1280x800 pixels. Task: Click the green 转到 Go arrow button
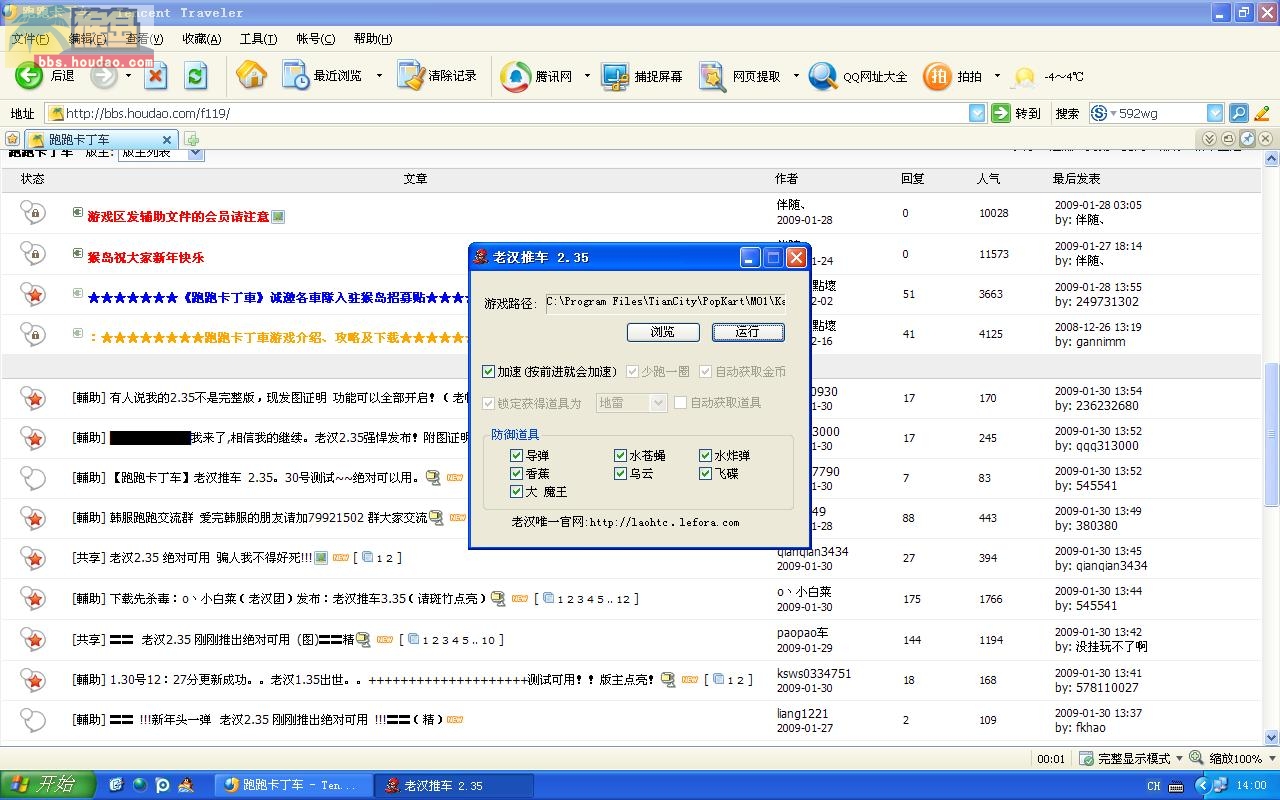pos(1000,113)
